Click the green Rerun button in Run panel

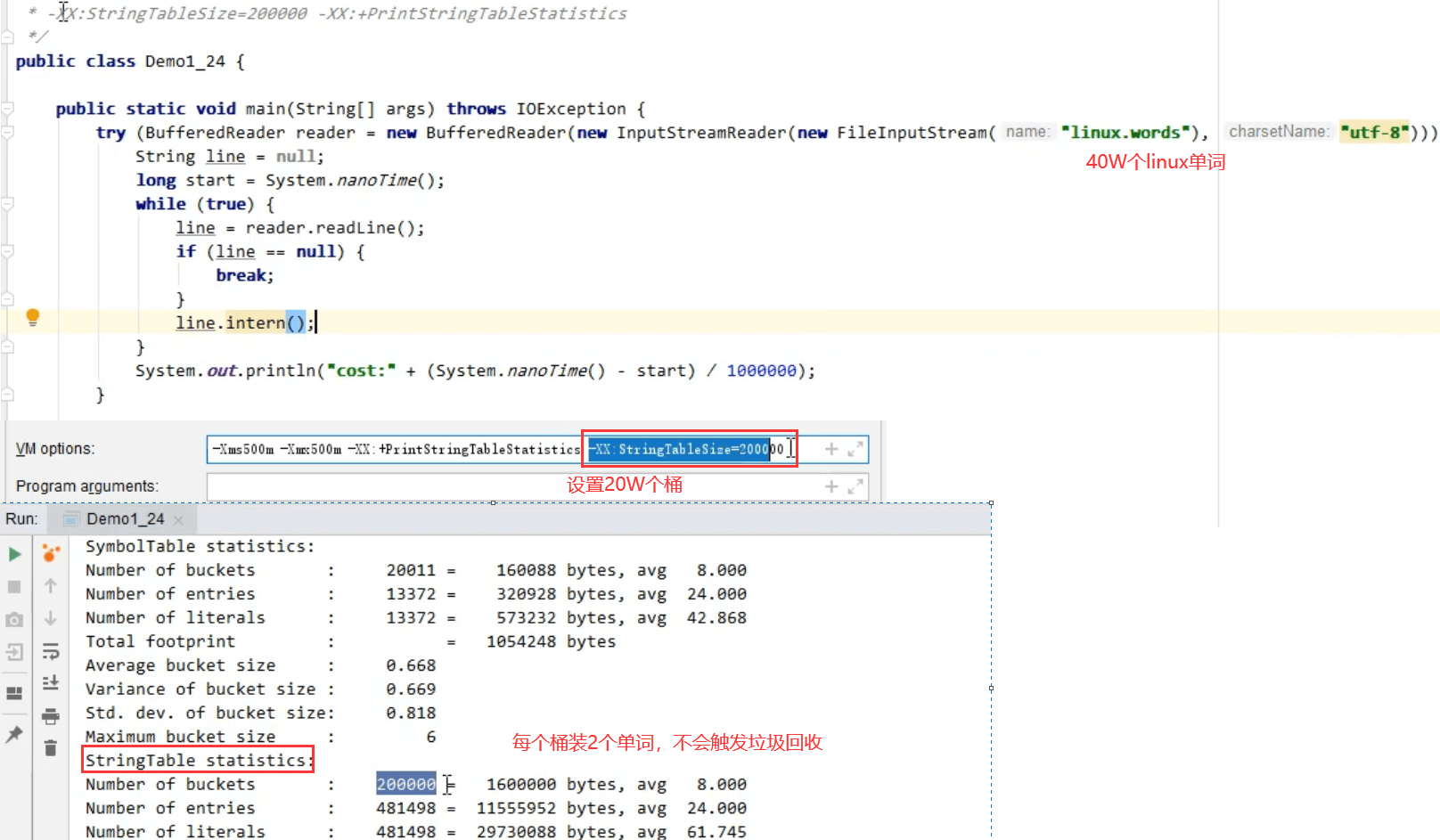pos(14,554)
